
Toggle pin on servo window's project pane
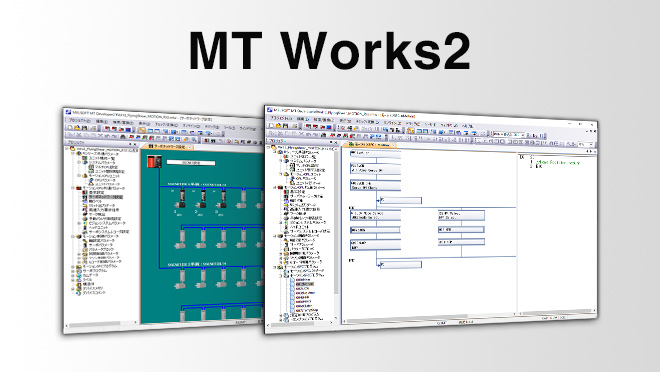coord(130,144)
